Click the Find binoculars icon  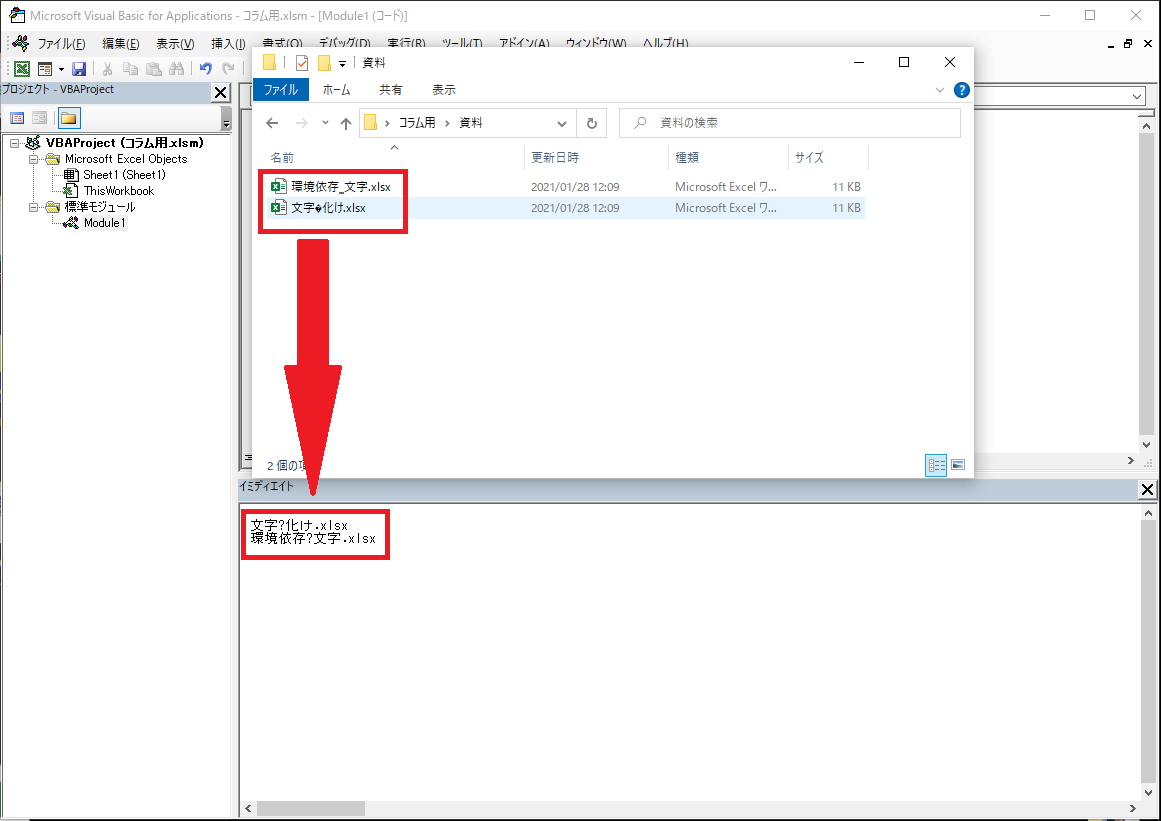pos(176,69)
